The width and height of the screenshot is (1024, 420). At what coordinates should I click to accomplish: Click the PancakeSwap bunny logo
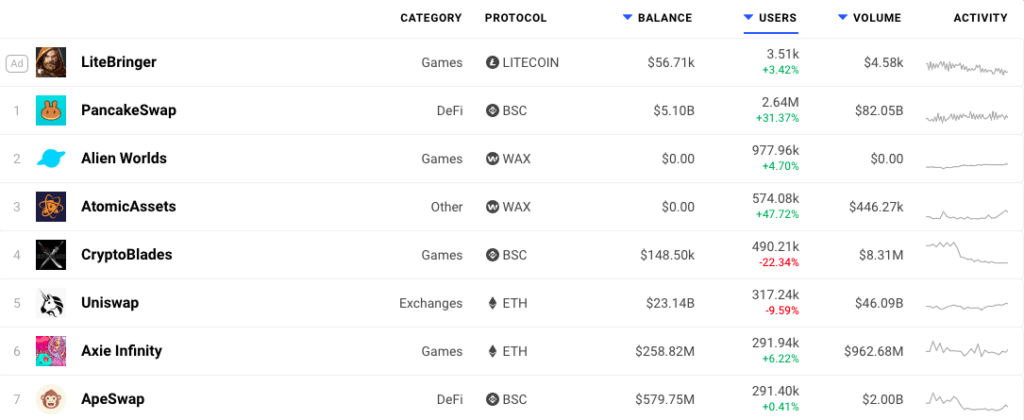[x=51, y=111]
